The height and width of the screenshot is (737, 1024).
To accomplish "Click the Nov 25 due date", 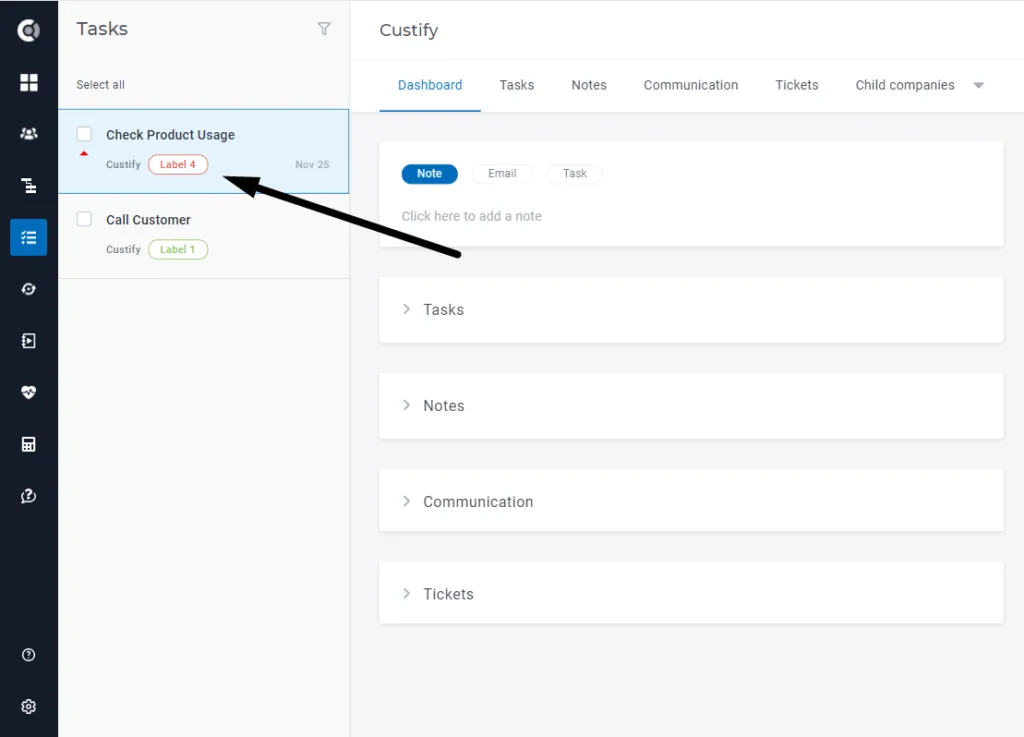I will point(312,165).
